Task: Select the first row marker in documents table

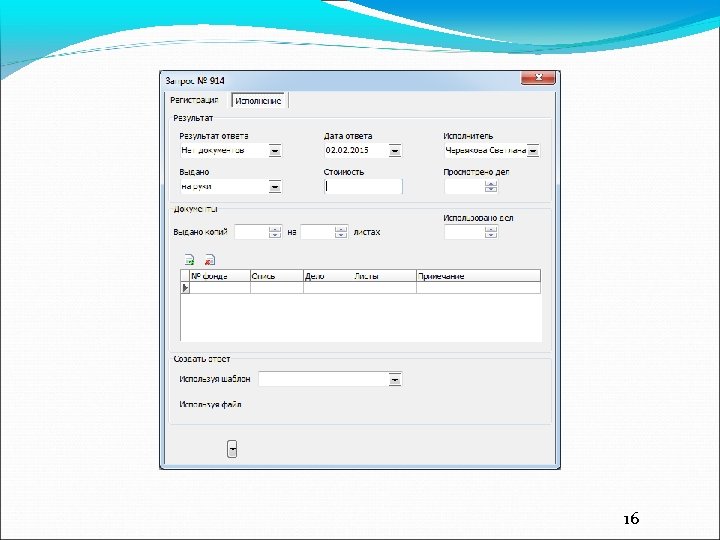Action: pos(185,288)
